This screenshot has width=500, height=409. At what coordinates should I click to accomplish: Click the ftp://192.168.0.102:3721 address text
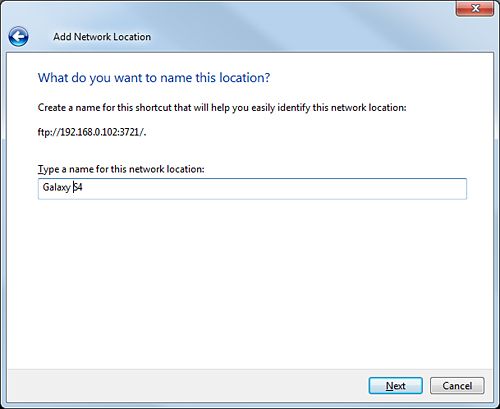(x=92, y=132)
